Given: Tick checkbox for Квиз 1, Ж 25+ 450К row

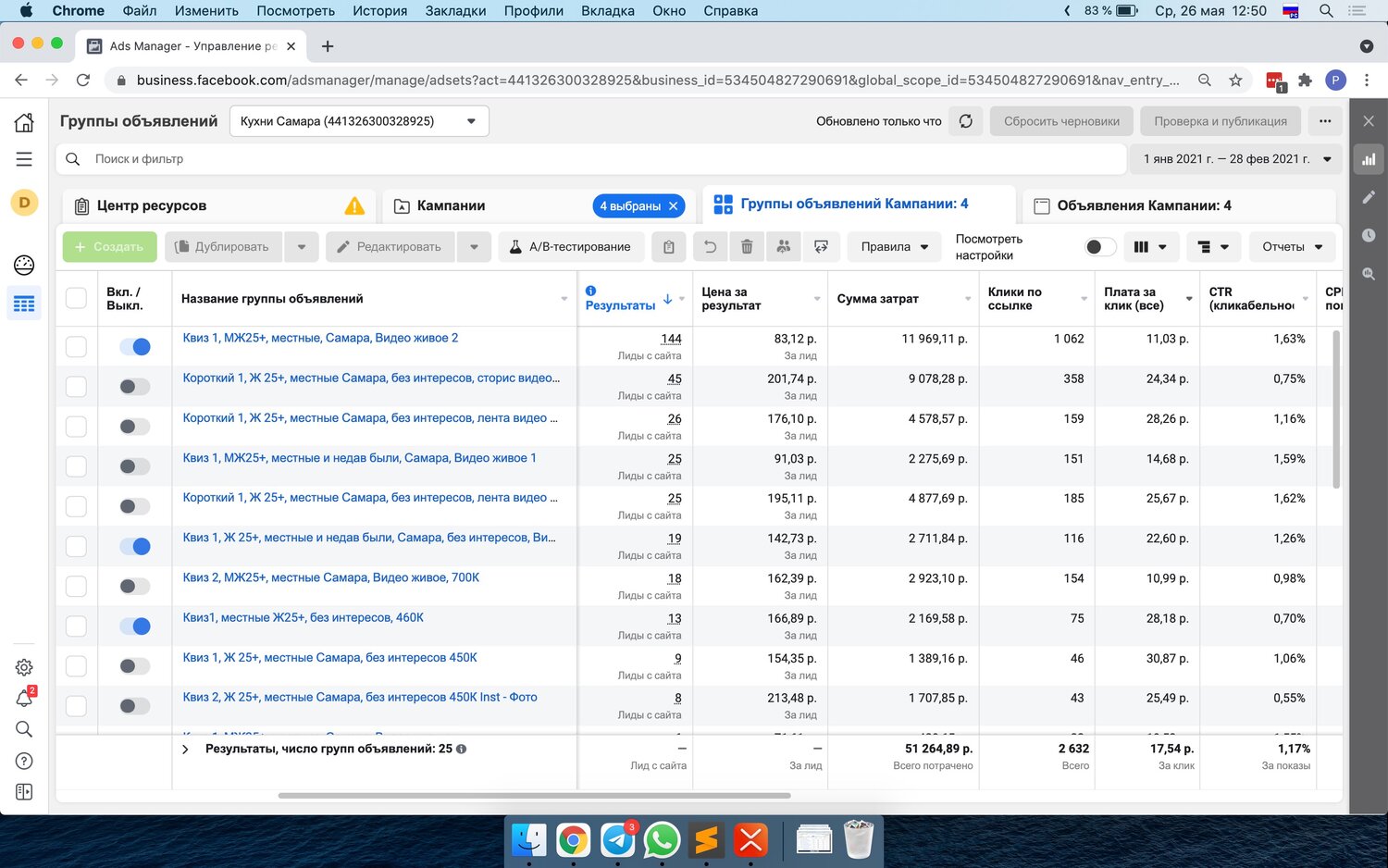Looking at the screenshot, I should (x=76, y=666).
